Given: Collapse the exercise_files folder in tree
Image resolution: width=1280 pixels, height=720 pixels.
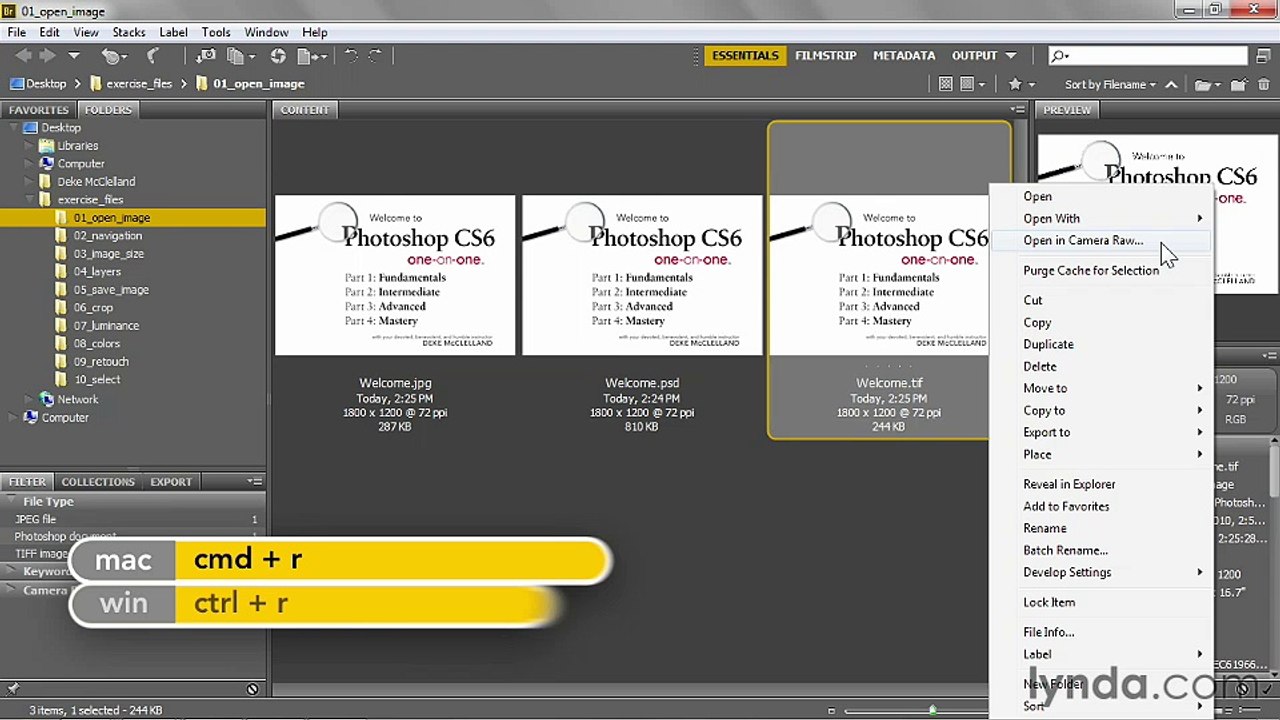Looking at the screenshot, I should tap(30, 200).
